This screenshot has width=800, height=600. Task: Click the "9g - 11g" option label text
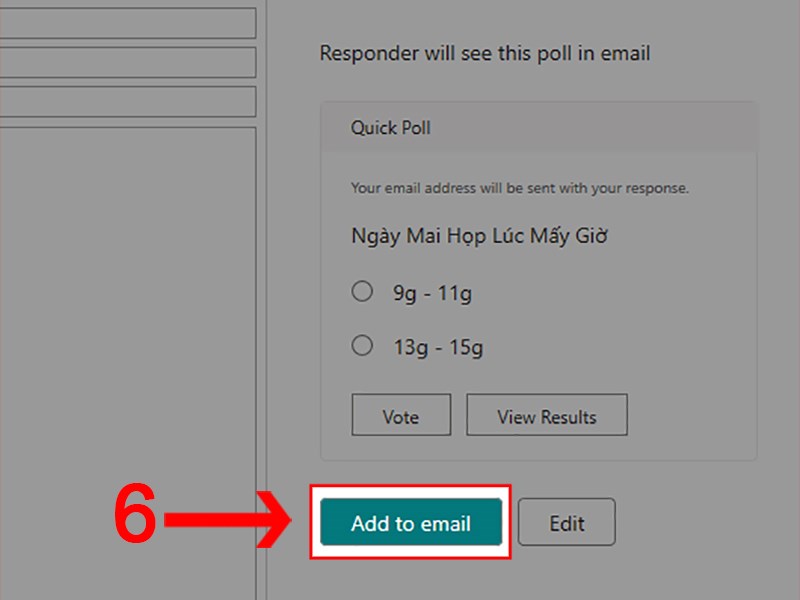point(433,293)
